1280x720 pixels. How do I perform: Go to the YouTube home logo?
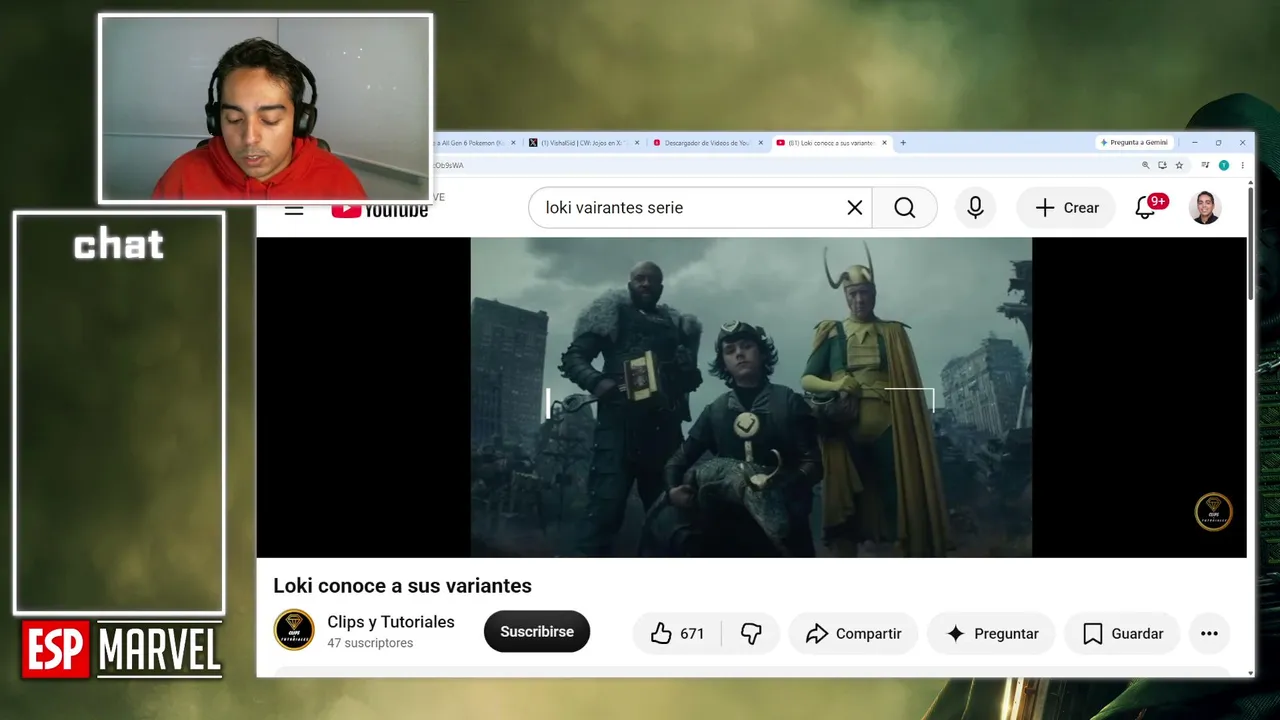pos(380,209)
